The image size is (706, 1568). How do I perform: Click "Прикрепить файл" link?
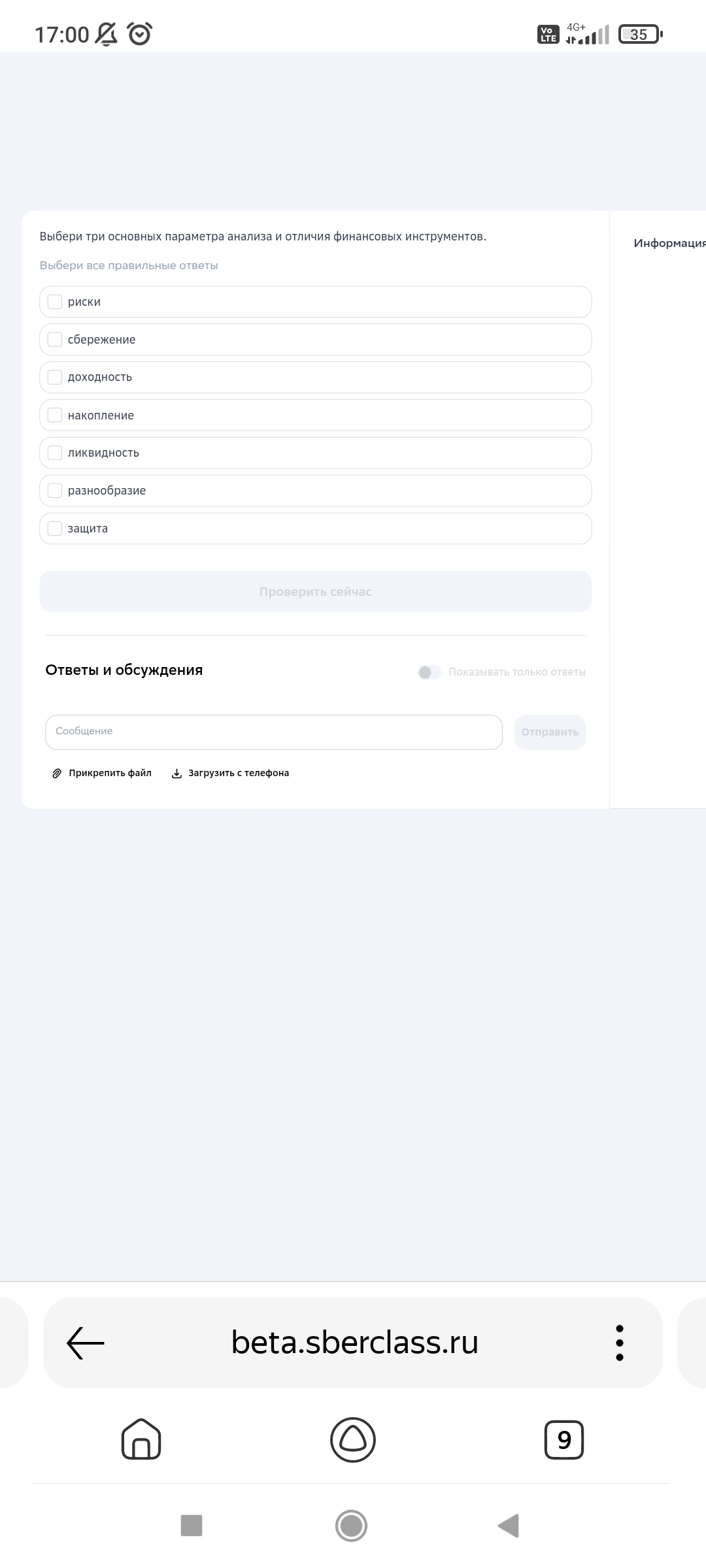102,773
